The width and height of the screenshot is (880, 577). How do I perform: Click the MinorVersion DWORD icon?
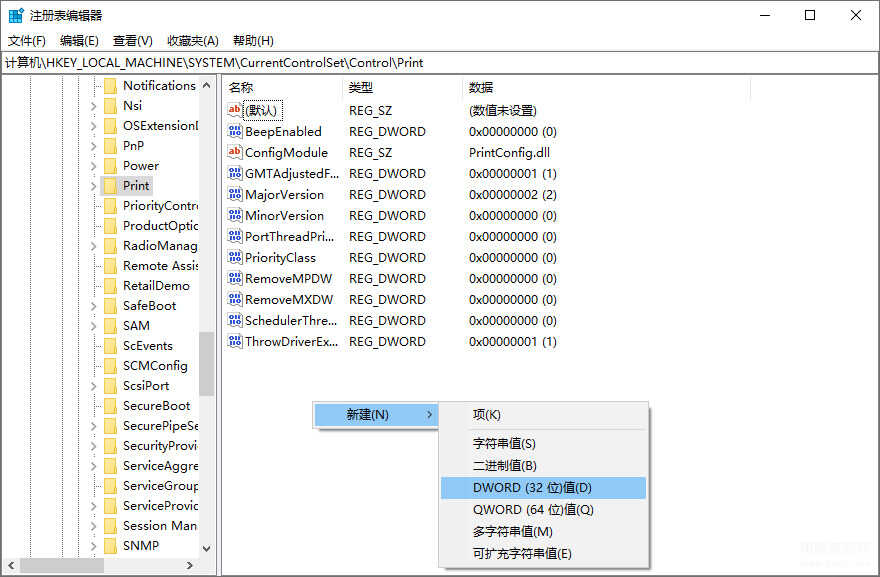[235, 216]
